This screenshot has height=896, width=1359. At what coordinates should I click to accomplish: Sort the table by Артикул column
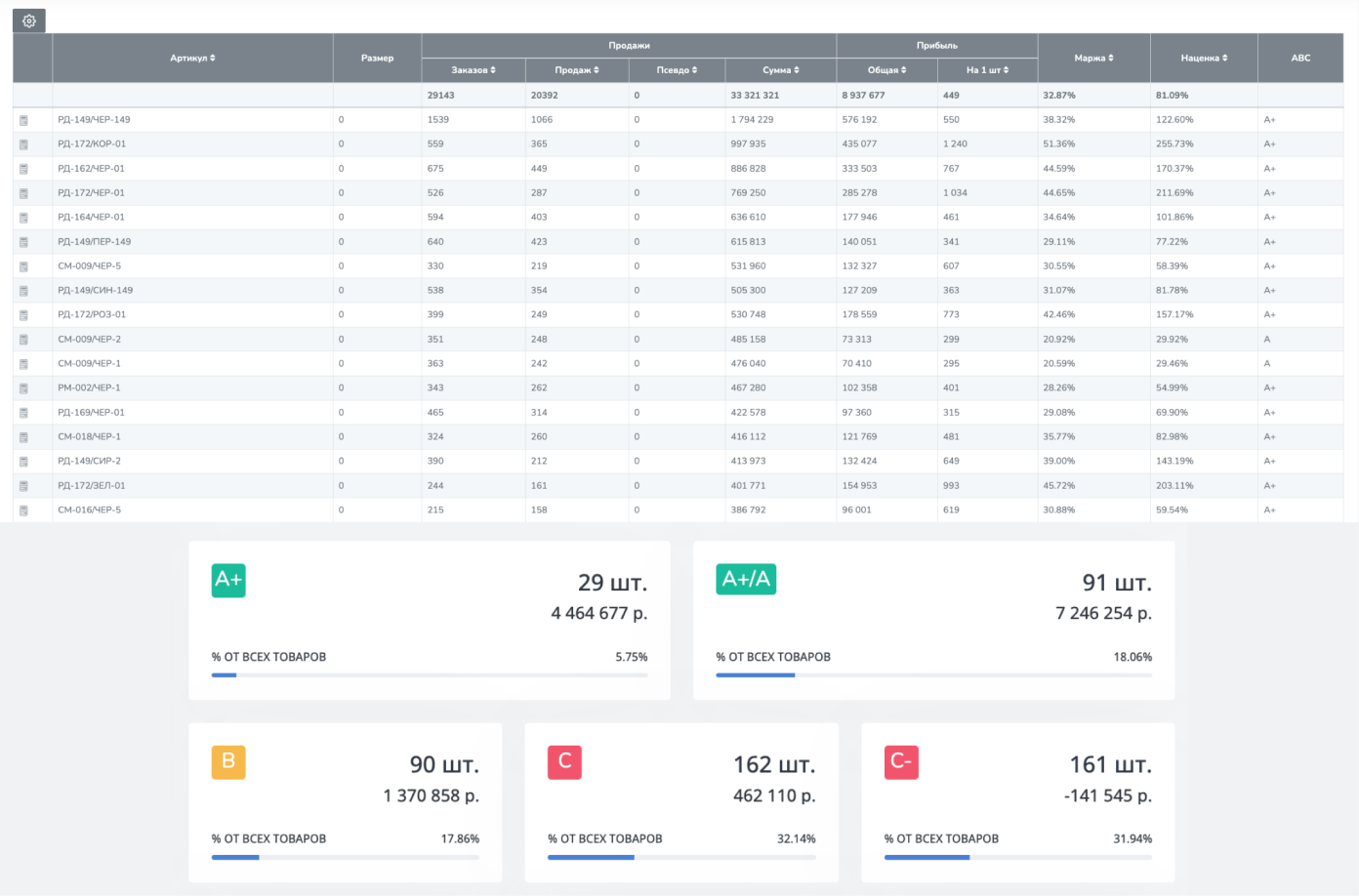point(192,59)
